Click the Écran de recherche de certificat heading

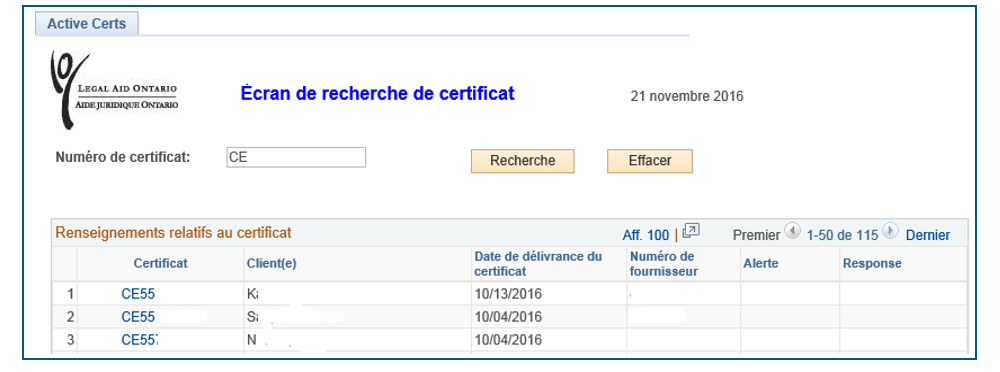click(x=378, y=93)
